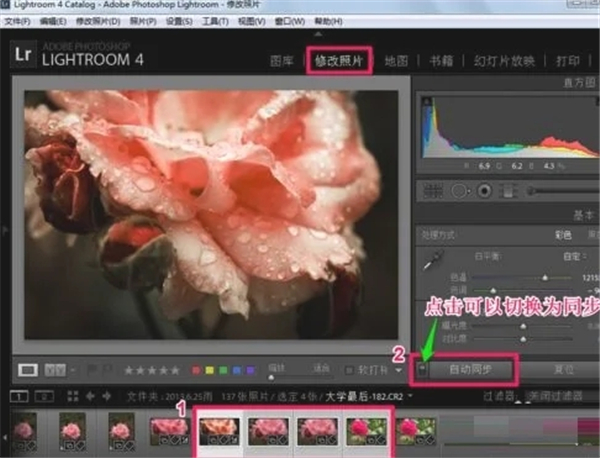600x458 pixels.
Task: Select the spot removal tool
Action: pyautogui.click(x=459, y=191)
